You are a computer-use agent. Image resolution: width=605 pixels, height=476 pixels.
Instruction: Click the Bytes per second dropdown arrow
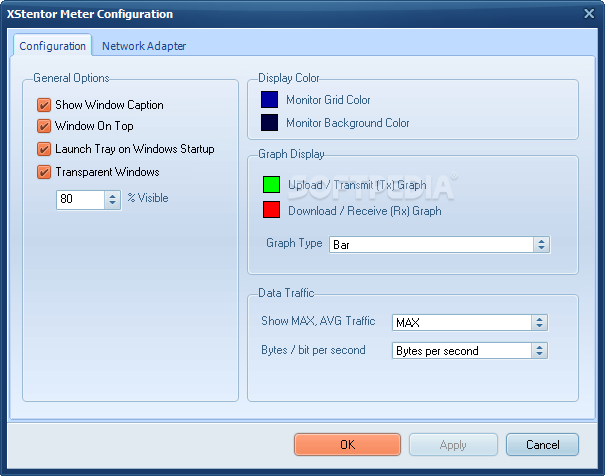coord(539,351)
